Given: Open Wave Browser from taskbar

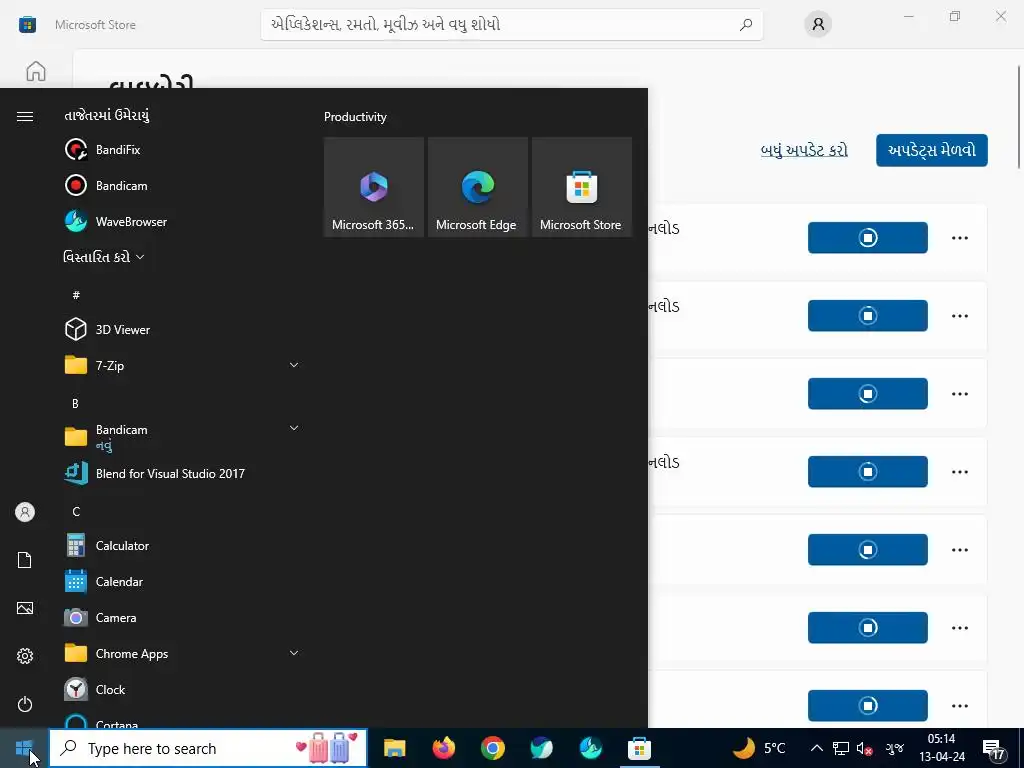Looking at the screenshot, I should pos(590,748).
